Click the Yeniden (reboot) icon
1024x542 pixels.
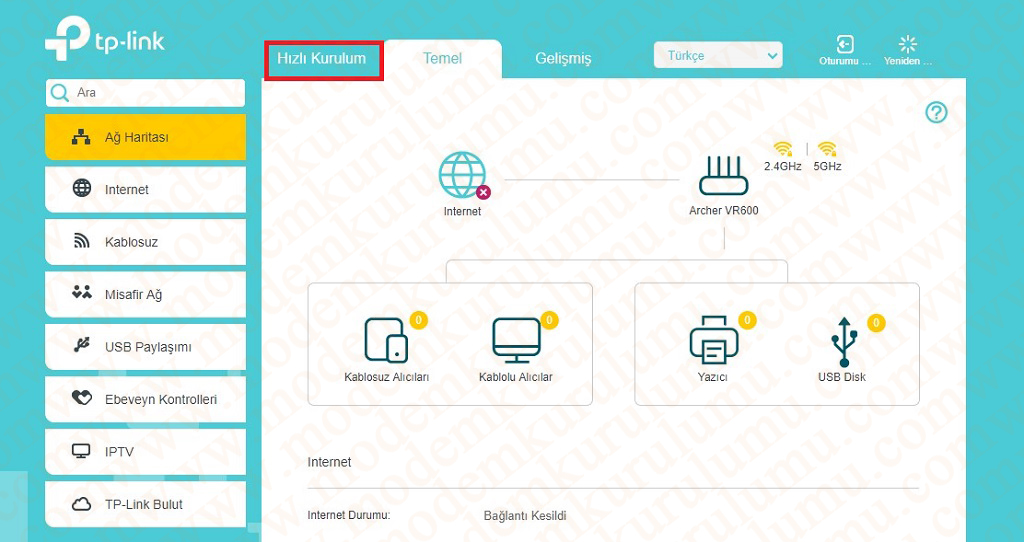(908, 44)
